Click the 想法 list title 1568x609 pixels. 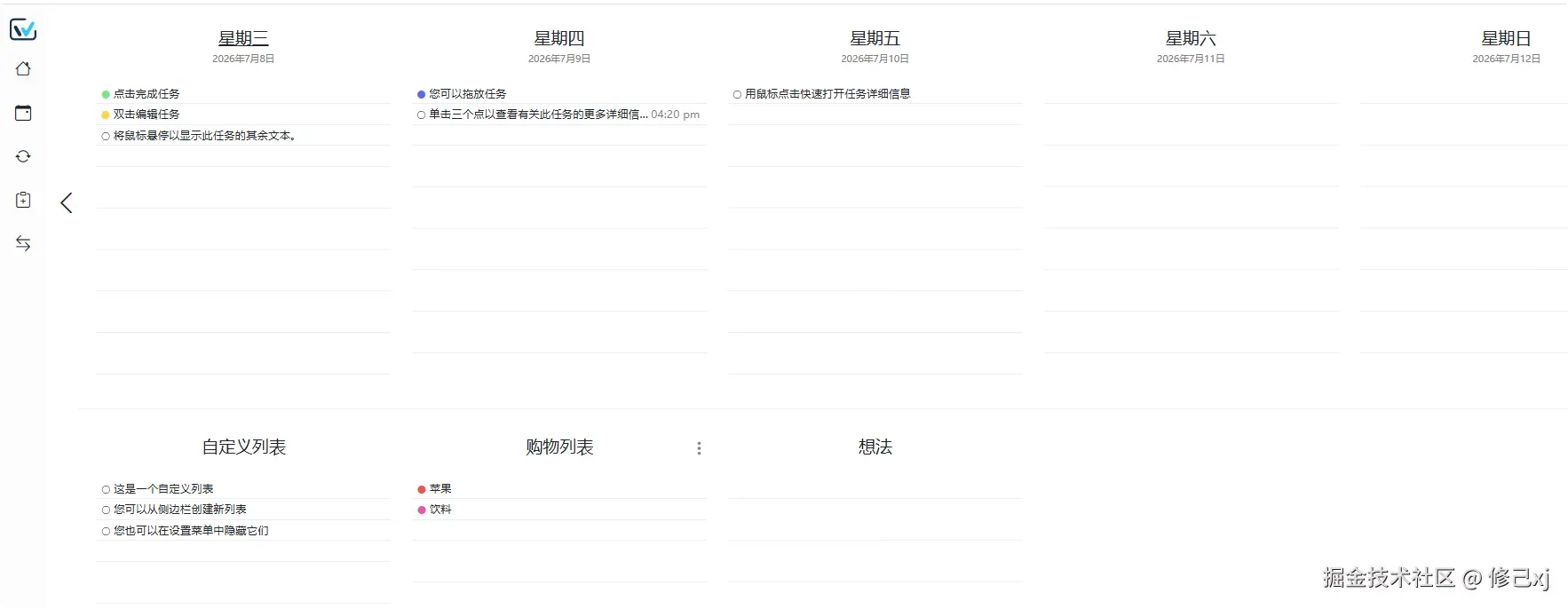click(875, 447)
